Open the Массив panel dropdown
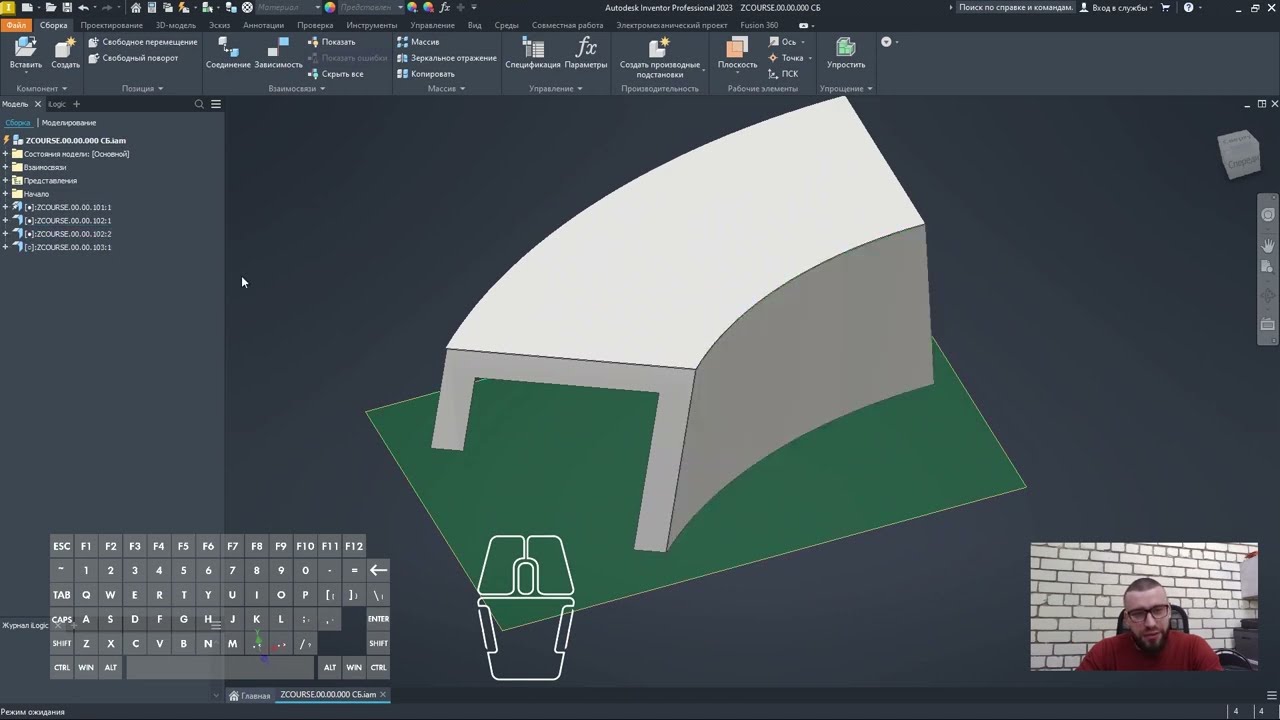The image size is (1280, 720). pos(446,88)
